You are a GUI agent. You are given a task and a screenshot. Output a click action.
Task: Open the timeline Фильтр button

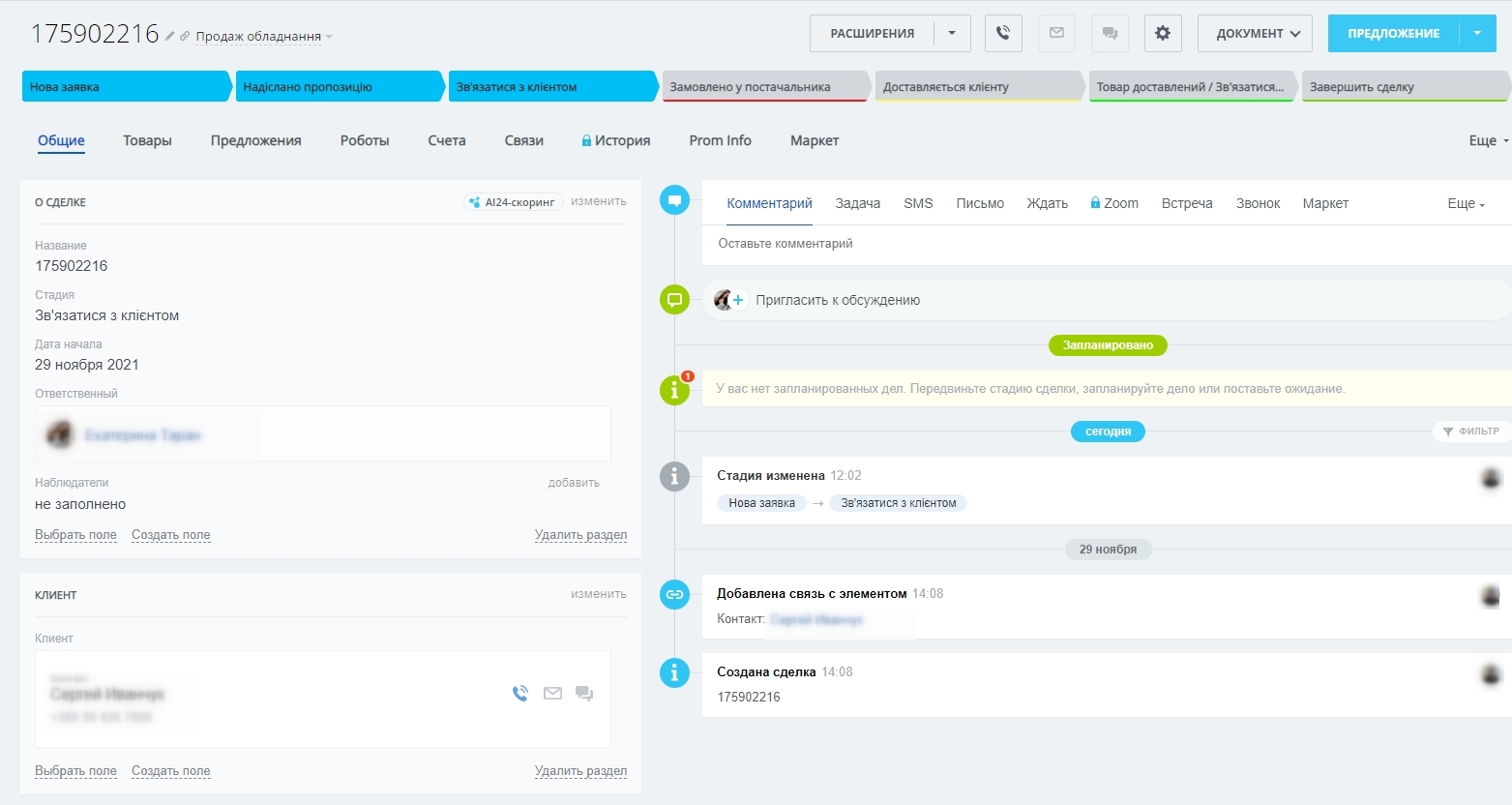(1470, 432)
